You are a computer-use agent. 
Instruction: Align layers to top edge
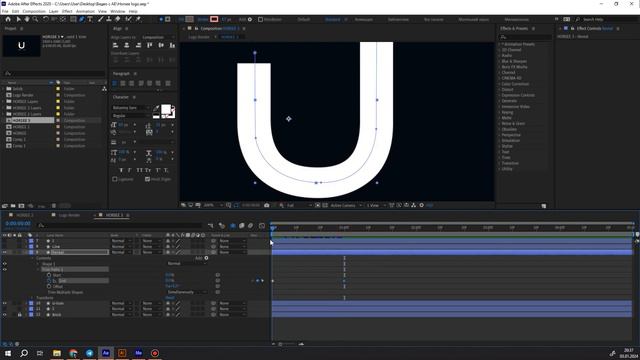pyautogui.click(x=150, y=45)
